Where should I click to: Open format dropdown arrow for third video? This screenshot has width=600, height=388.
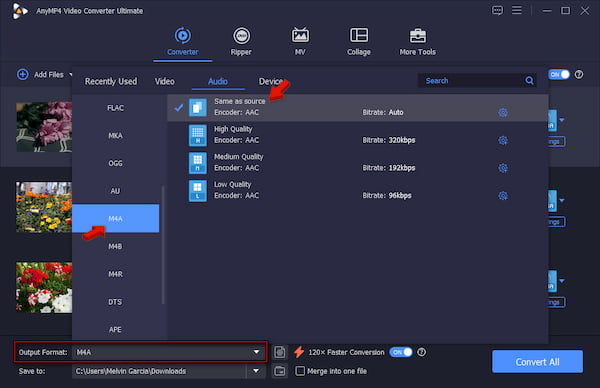tap(561, 280)
